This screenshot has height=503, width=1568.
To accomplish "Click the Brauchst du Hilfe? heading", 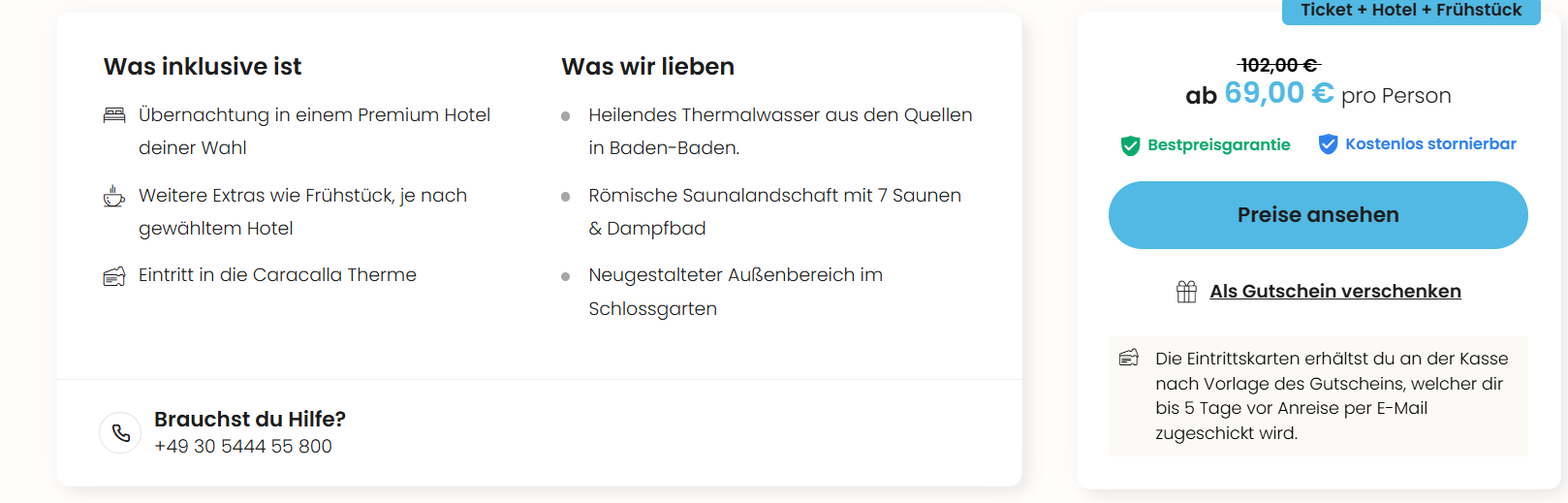I will coord(250,420).
